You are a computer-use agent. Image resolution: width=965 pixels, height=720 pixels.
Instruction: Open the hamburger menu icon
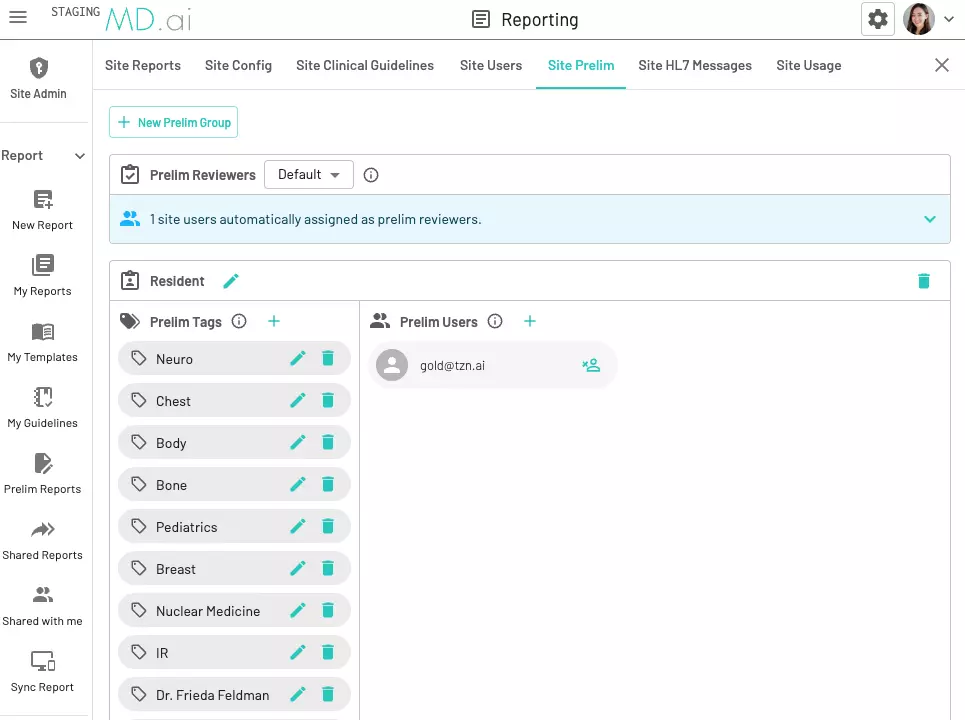[x=18, y=16]
